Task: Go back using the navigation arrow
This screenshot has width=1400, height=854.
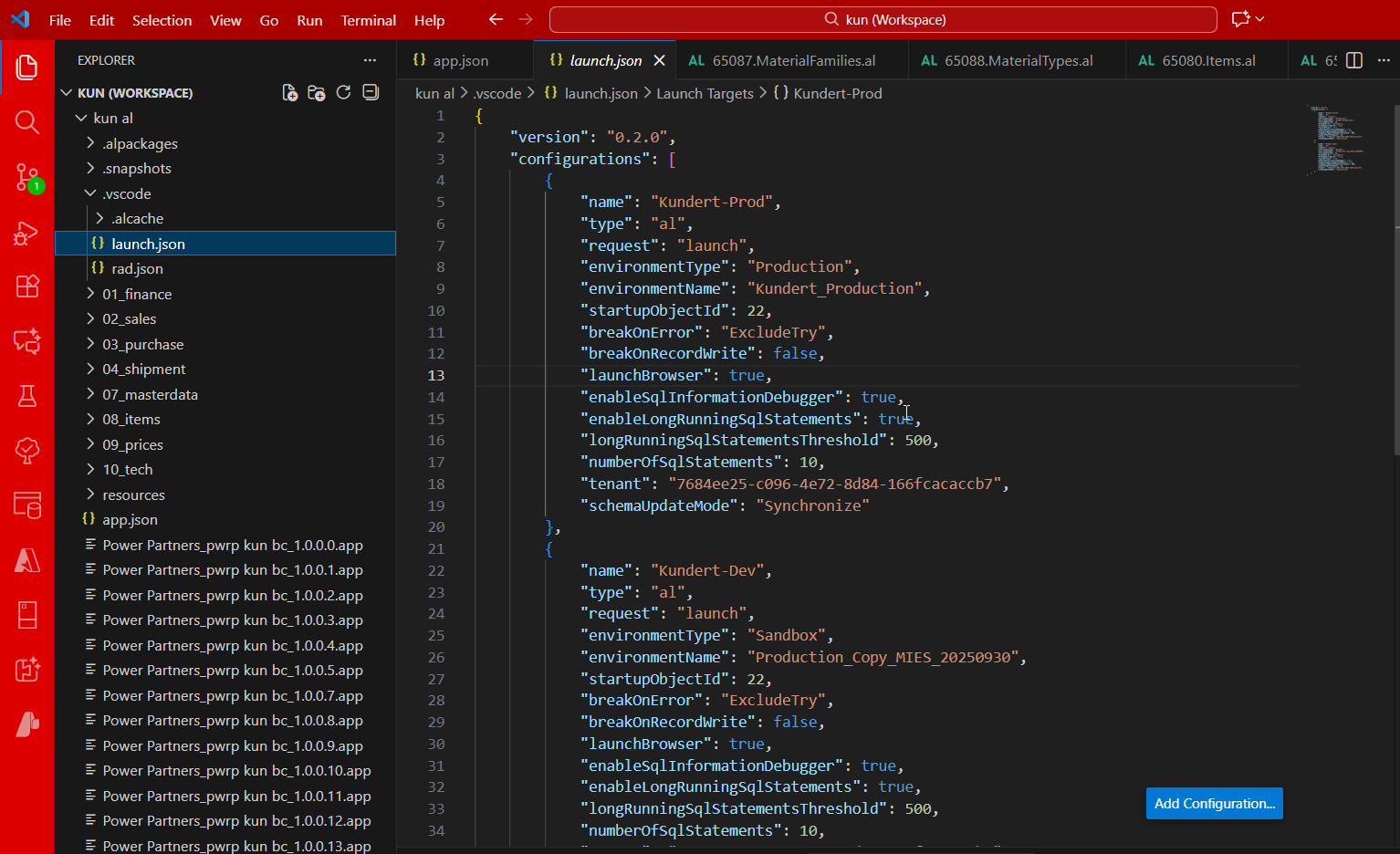Action: point(496,19)
